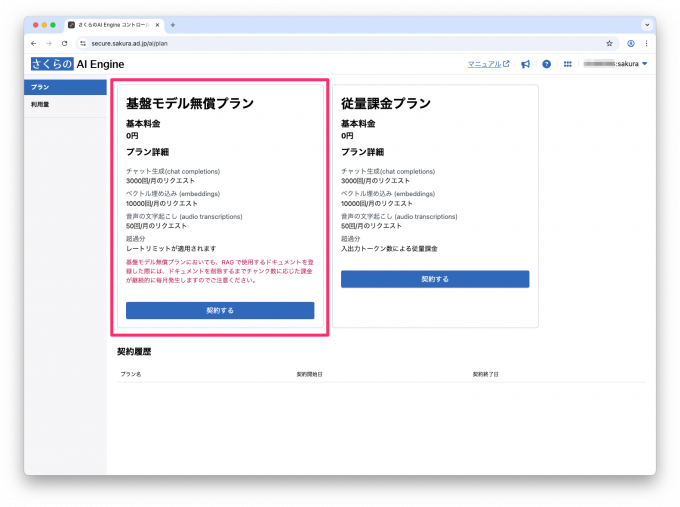Click the 契約終了日 column header

485,374
